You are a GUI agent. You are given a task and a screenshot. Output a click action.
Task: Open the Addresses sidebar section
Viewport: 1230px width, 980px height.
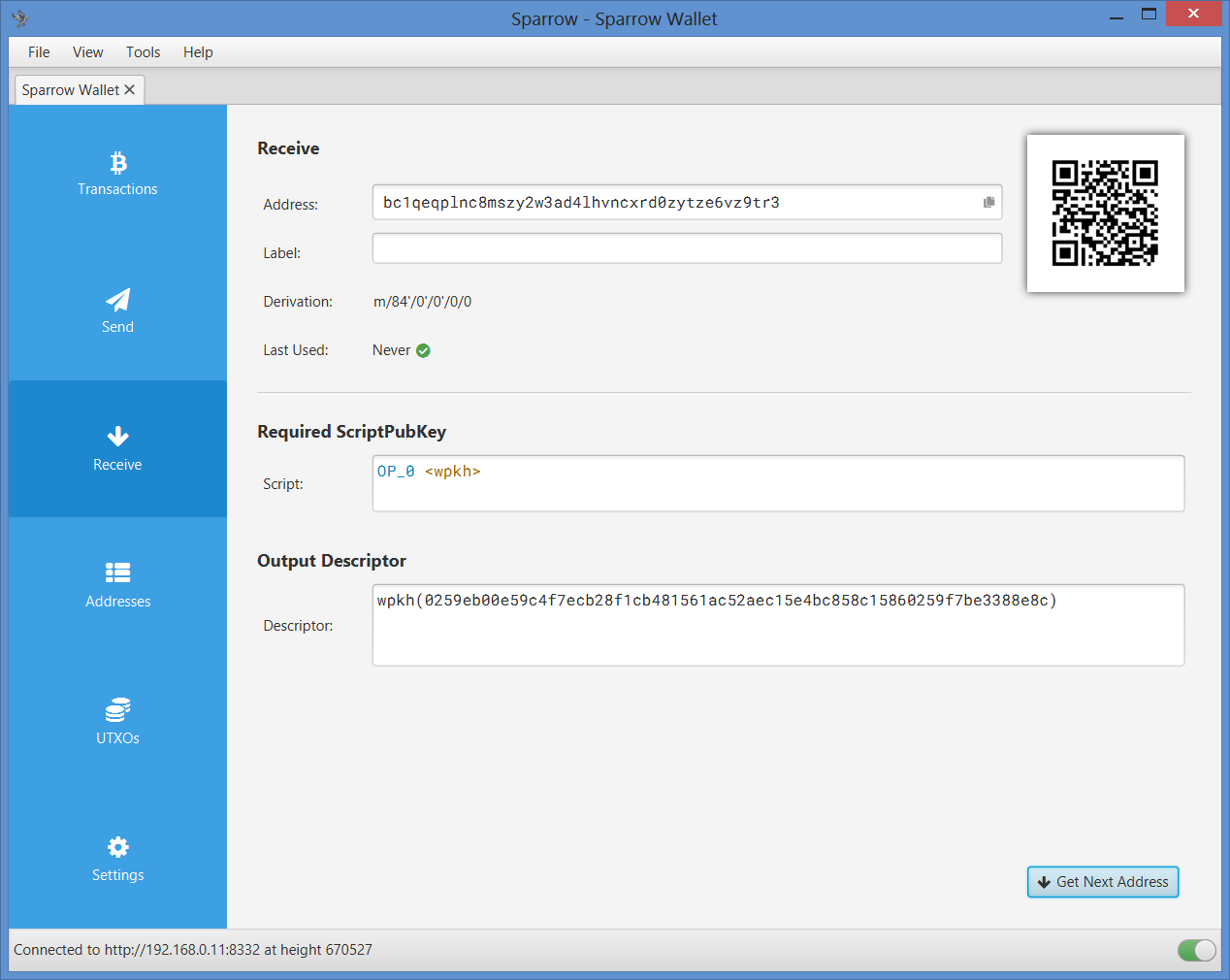(117, 585)
